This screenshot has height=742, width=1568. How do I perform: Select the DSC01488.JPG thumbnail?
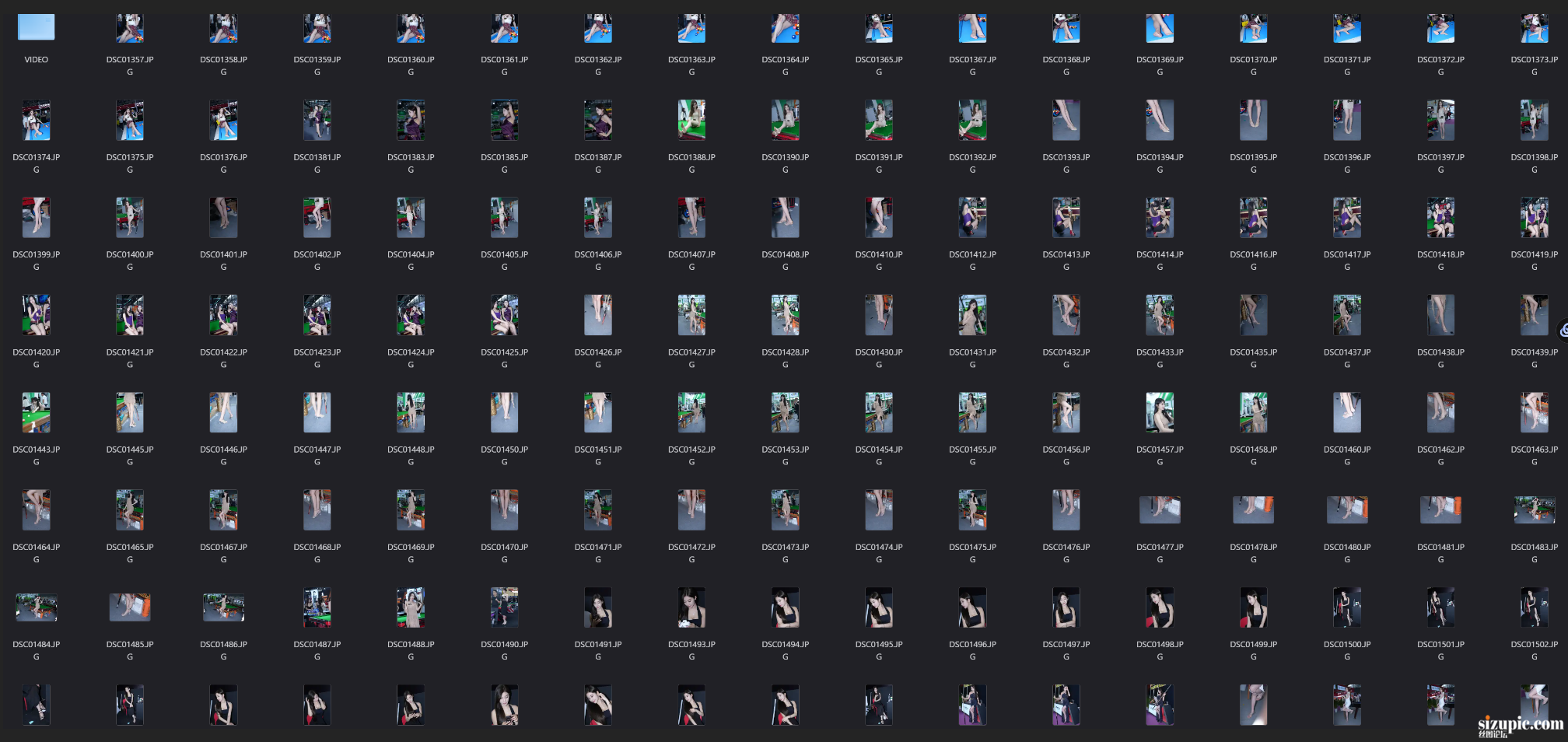pyautogui.click(x=411, y=607)
